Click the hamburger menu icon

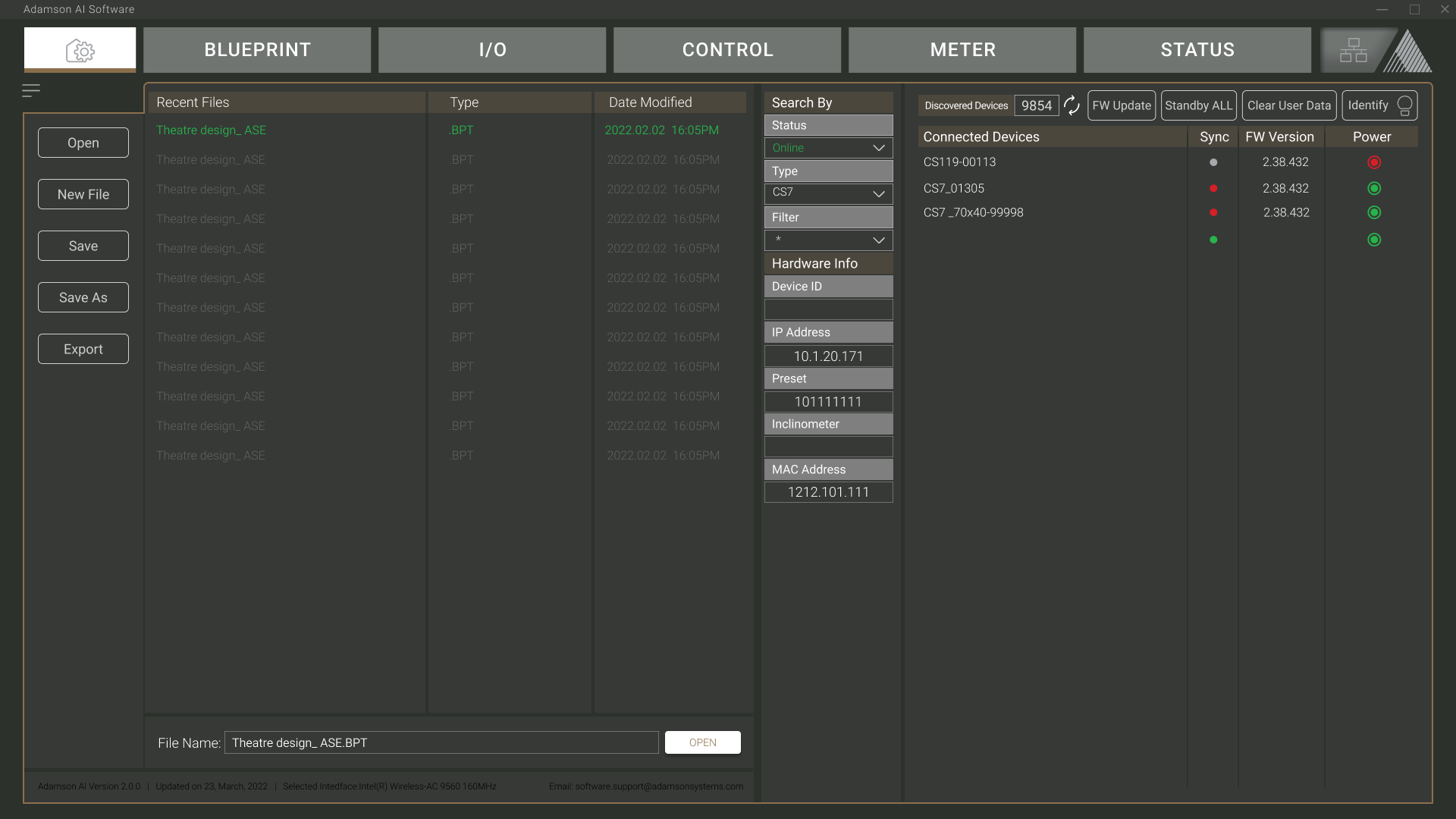click(31, 91)
